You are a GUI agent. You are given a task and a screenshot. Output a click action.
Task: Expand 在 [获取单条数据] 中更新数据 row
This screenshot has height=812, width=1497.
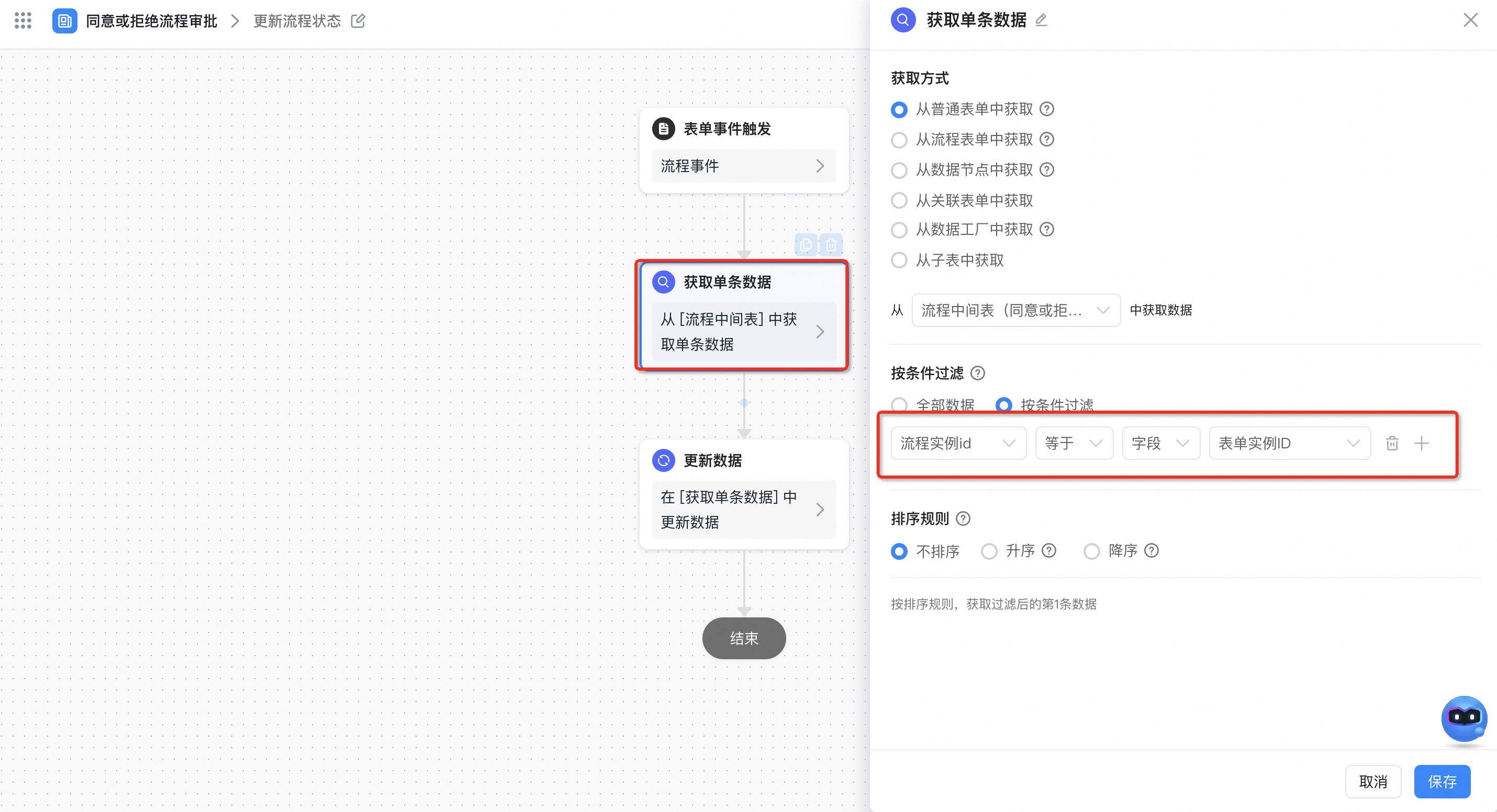pos(744,510)
